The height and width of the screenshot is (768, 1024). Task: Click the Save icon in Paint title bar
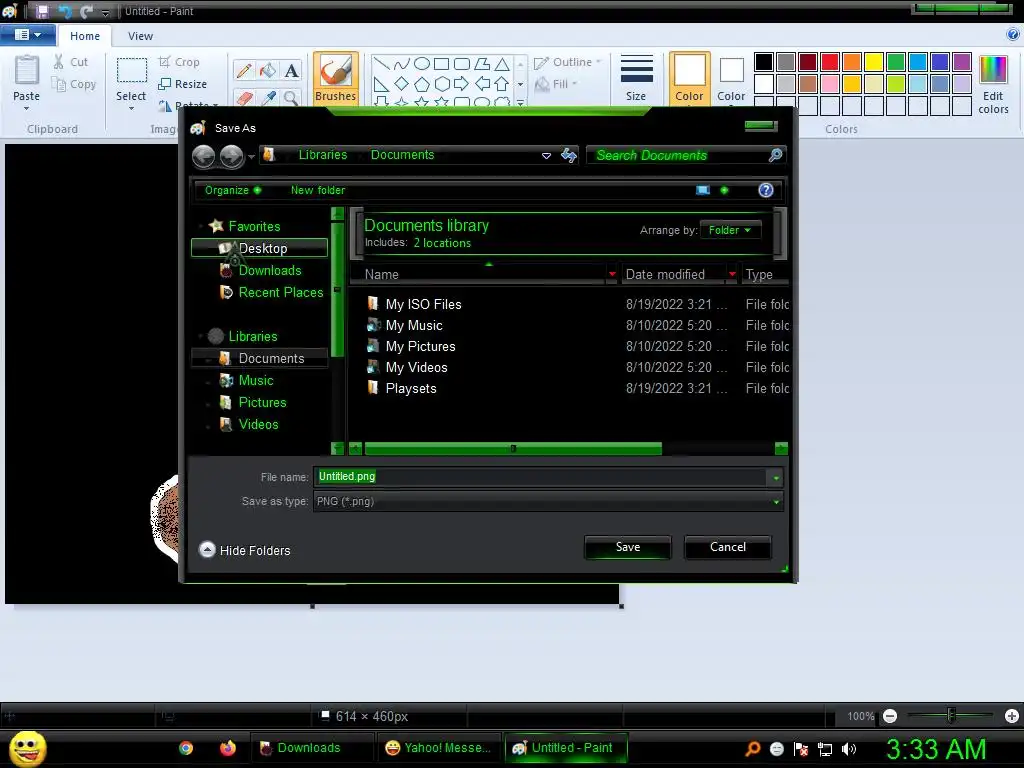(42, 11)
